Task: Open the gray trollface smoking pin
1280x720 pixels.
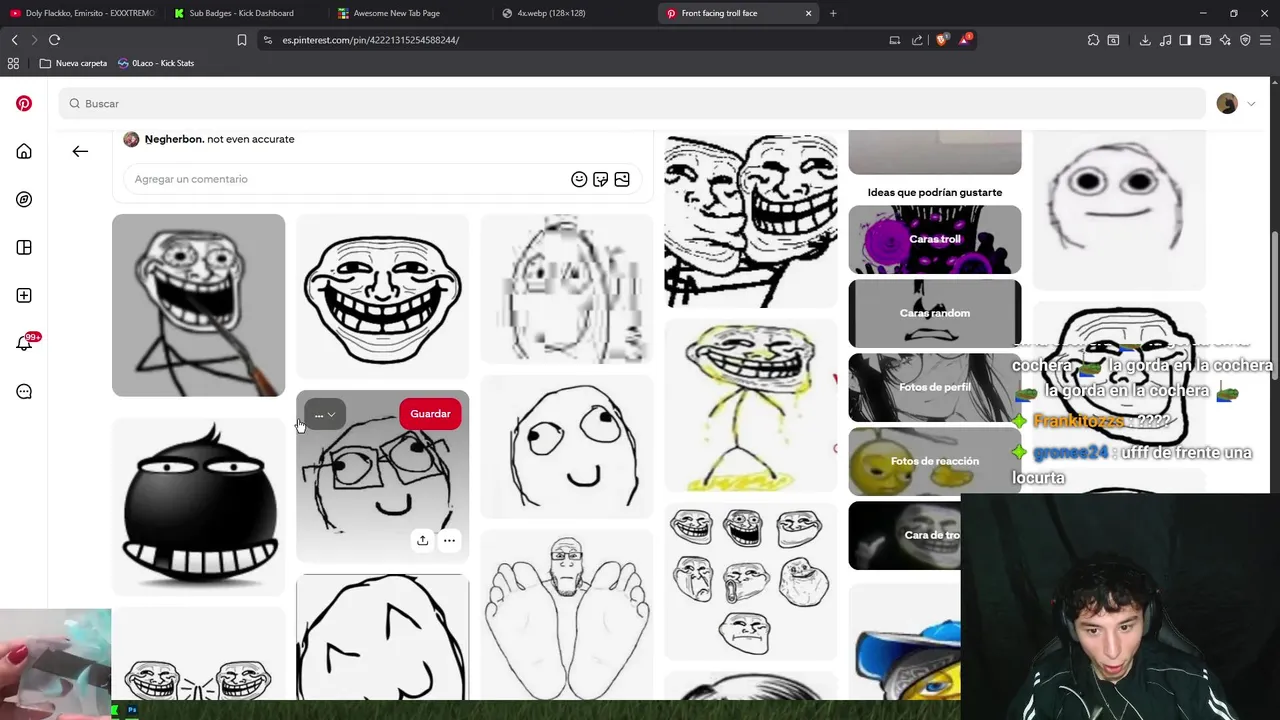Action: click(x=198, y=305)
